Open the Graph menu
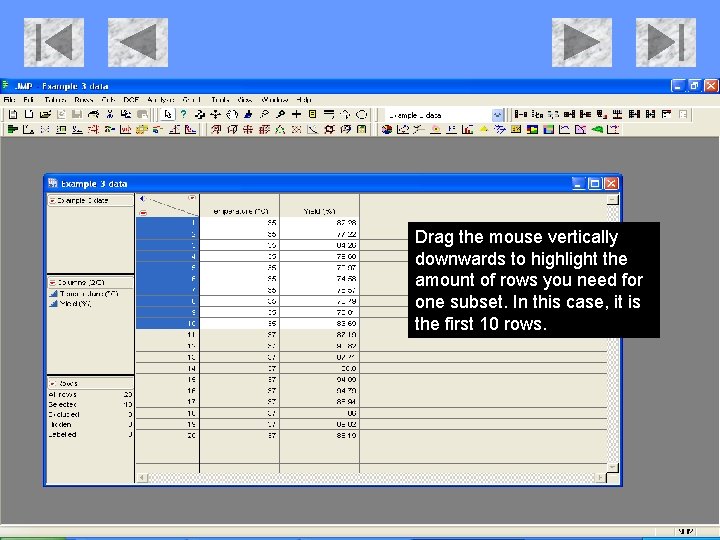This screenshot has width=720, height=540. pyautogui.click(x=191, y=100)
